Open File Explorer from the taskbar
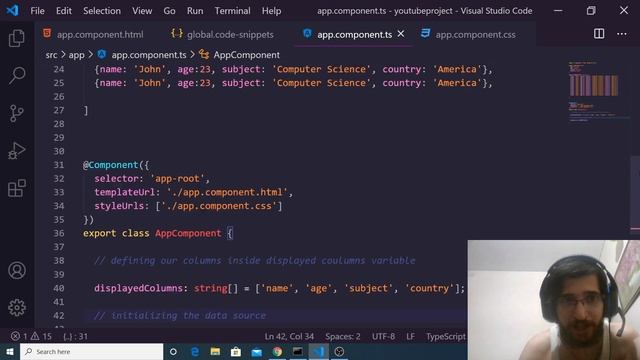The height and width of the screenshot is (360, 640). coord(215,351)
